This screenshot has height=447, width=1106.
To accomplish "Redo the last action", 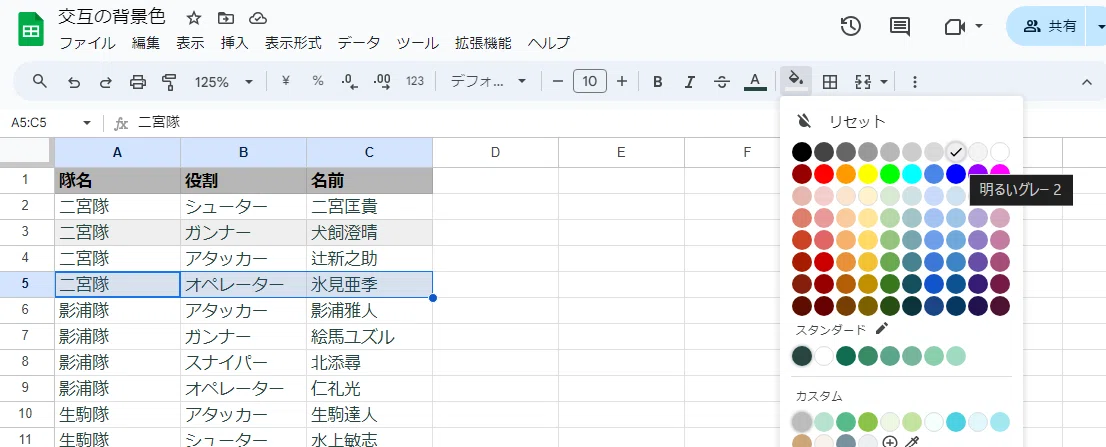I will (105, 82).
